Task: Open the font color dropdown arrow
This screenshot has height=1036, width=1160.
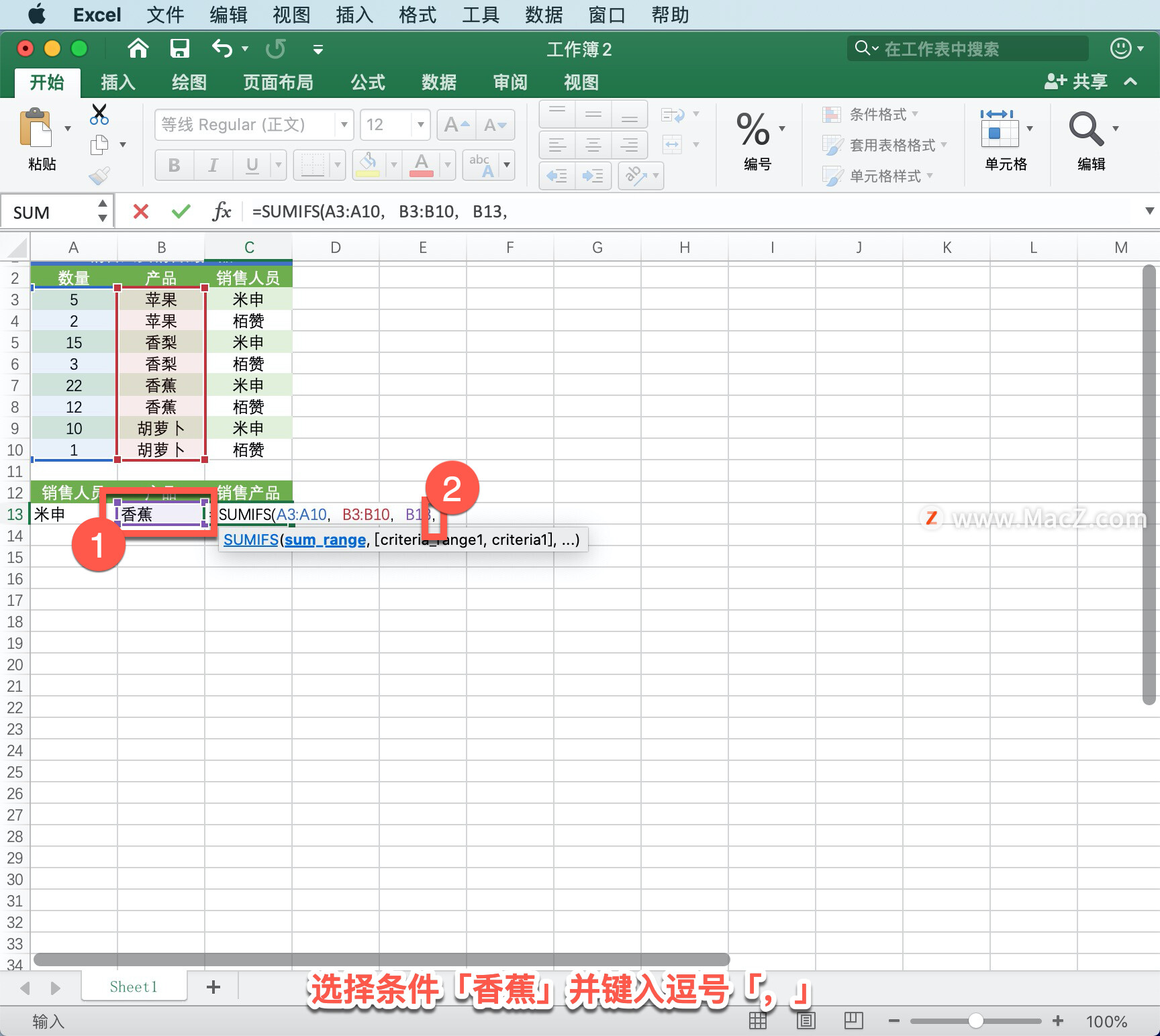Action: pos(448,165)
